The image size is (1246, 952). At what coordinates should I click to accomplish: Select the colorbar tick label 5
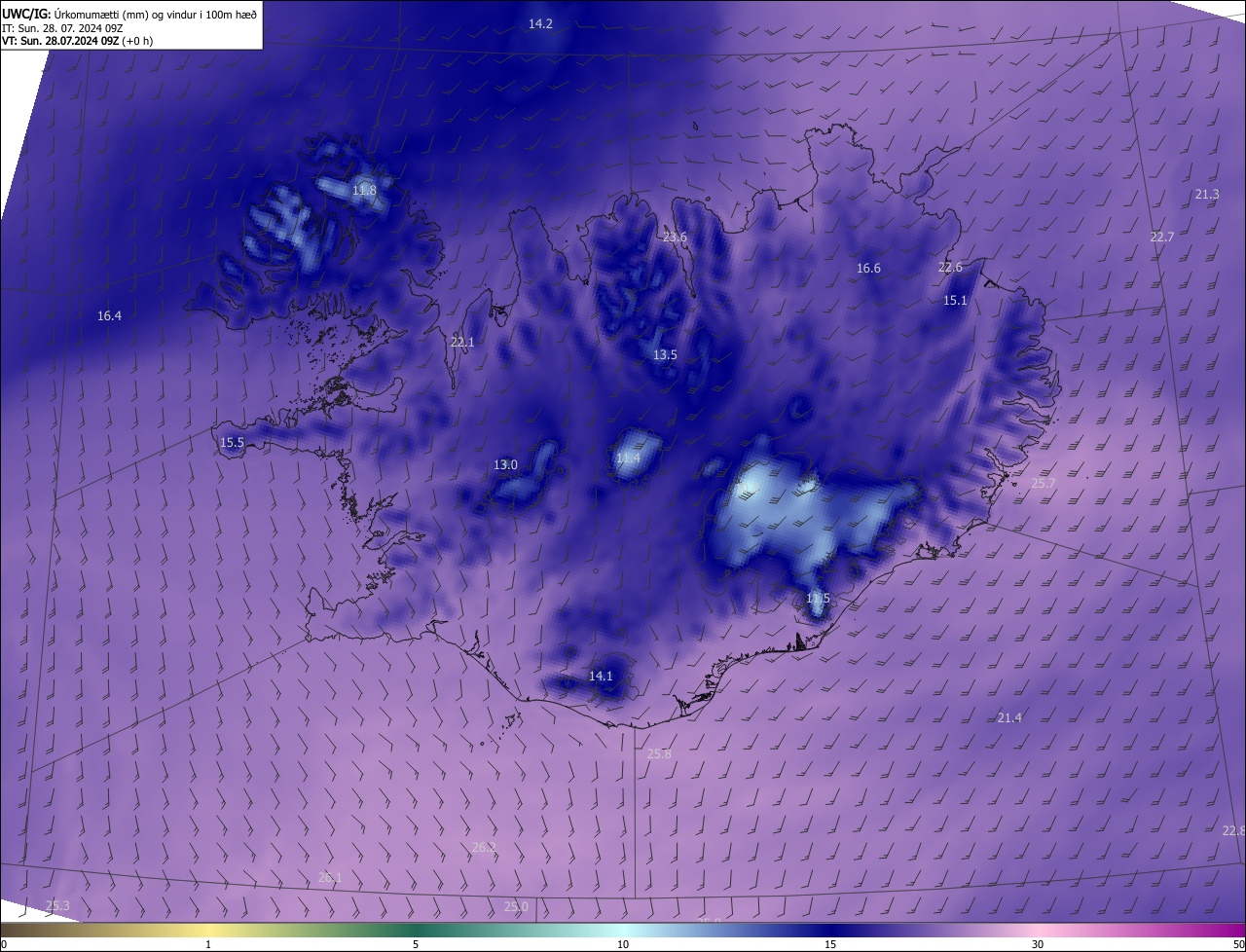pyautogui.click(x=416, y=944)
